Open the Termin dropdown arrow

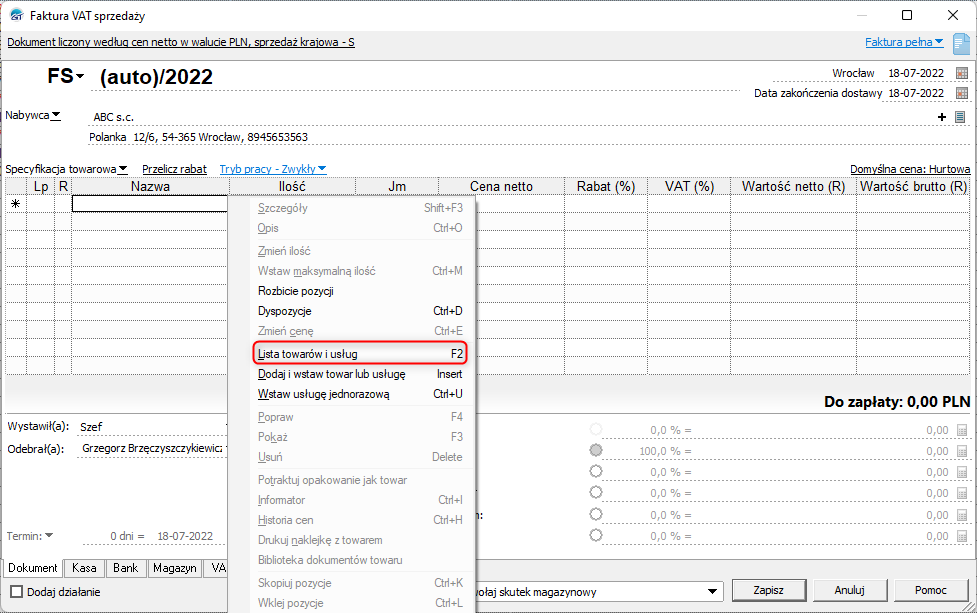click(x=49, y=536)
